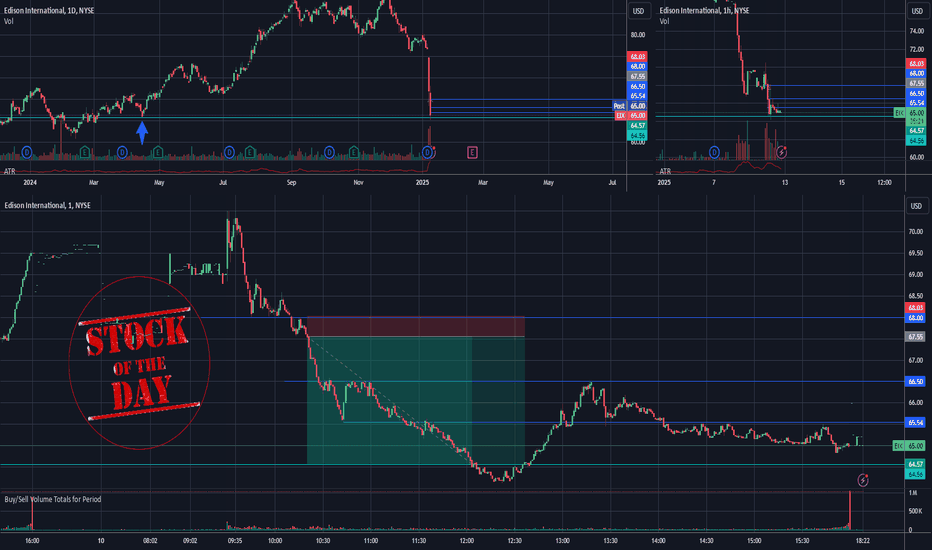This screenshot has height=550, width=932.
Task: Click the 74.00 tick on the 1h price scale
Action: coord(917,31)
